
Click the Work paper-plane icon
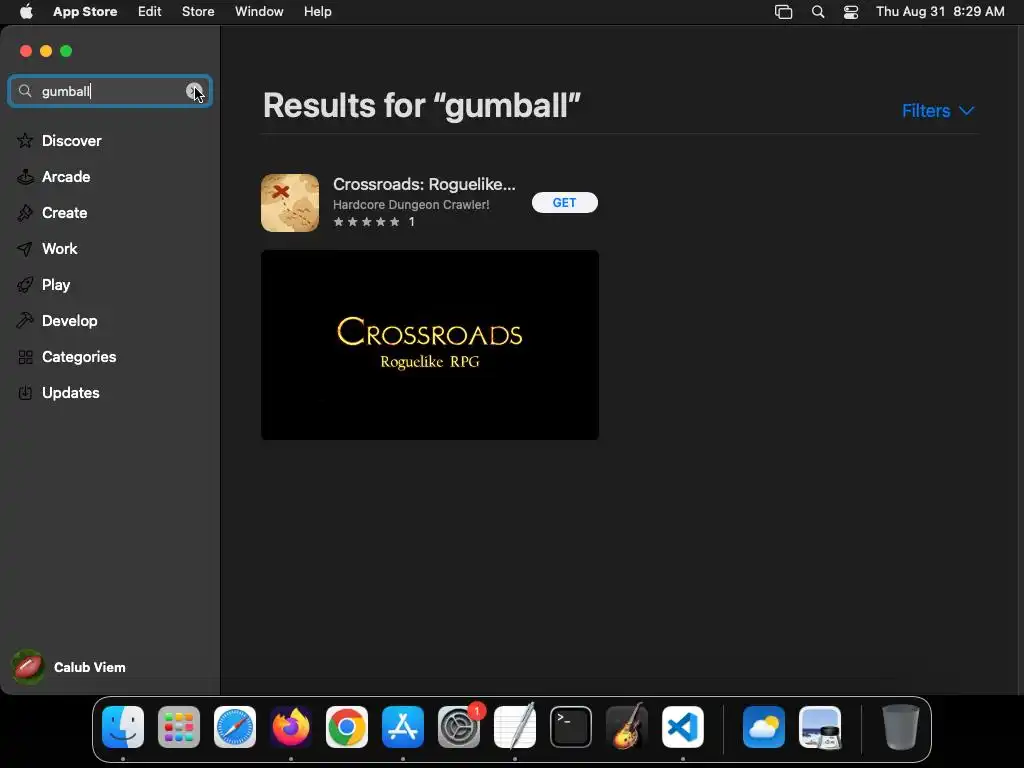pyautogui.click(x=25, y=249)
